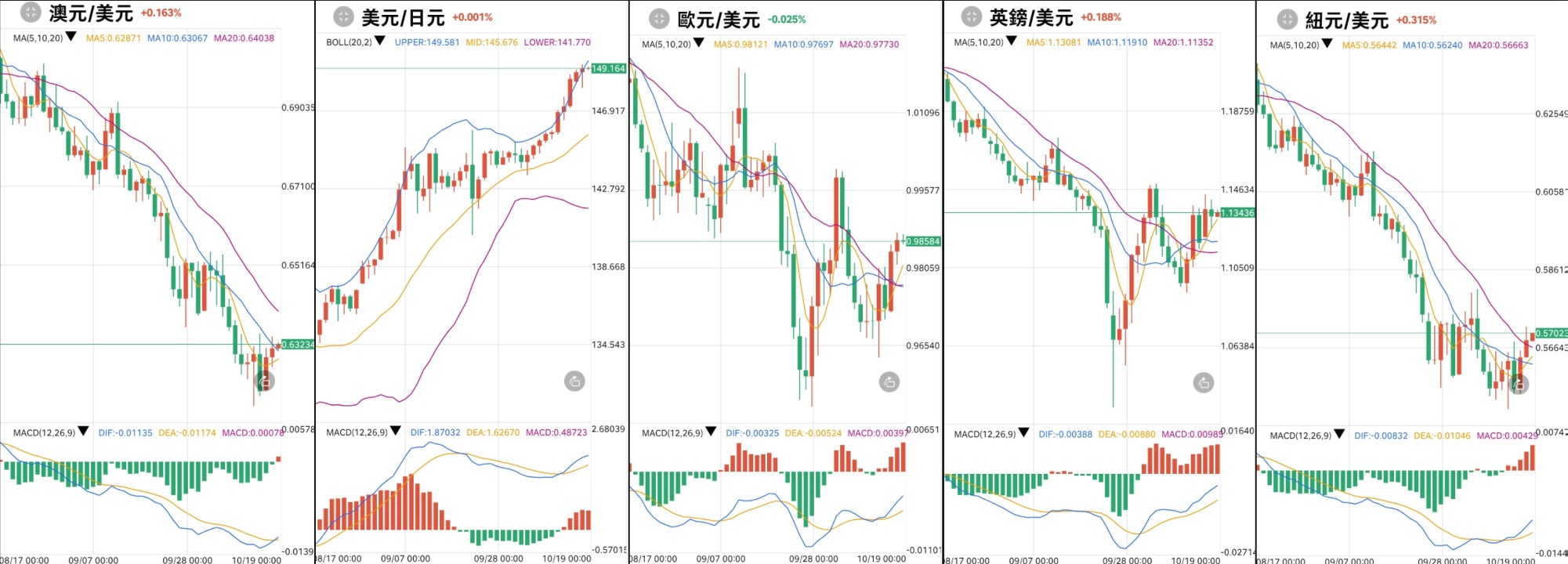Viewport: 1568px width, 564px height.
Task: Rotate the 美元/日元 chart to landscape
Action: (574, 381)
